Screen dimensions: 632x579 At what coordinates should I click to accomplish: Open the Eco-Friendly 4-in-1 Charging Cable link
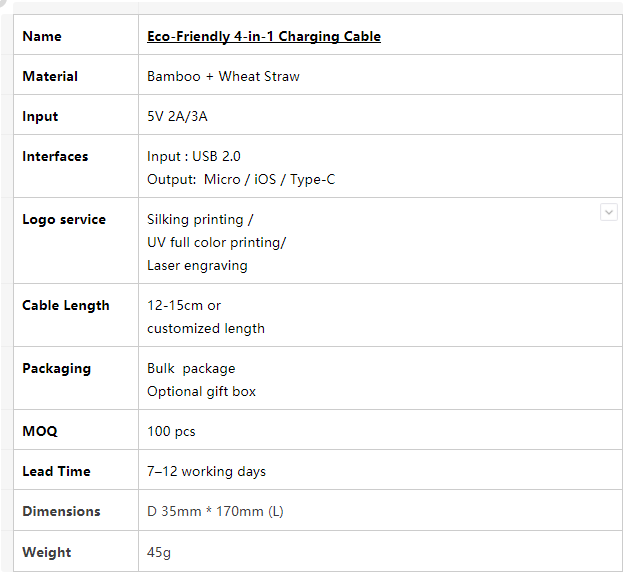coord(264,36)
